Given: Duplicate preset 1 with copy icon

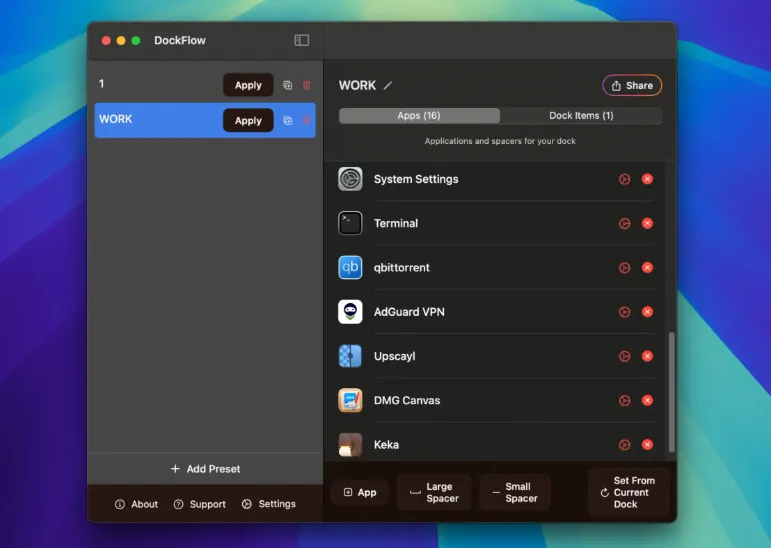Looking at the screenshot, I should 288,85.
